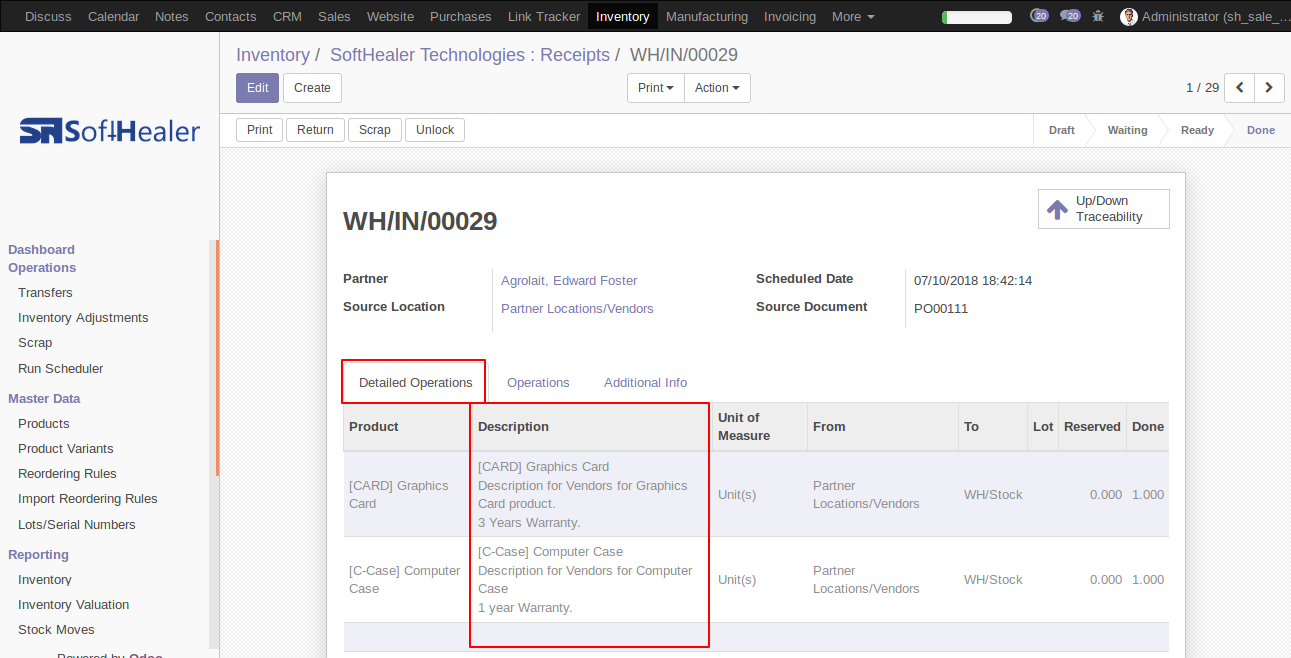Select the Done status stage
The height and width of the screenshot is (658, 1291).
[x=1260, y=130]
